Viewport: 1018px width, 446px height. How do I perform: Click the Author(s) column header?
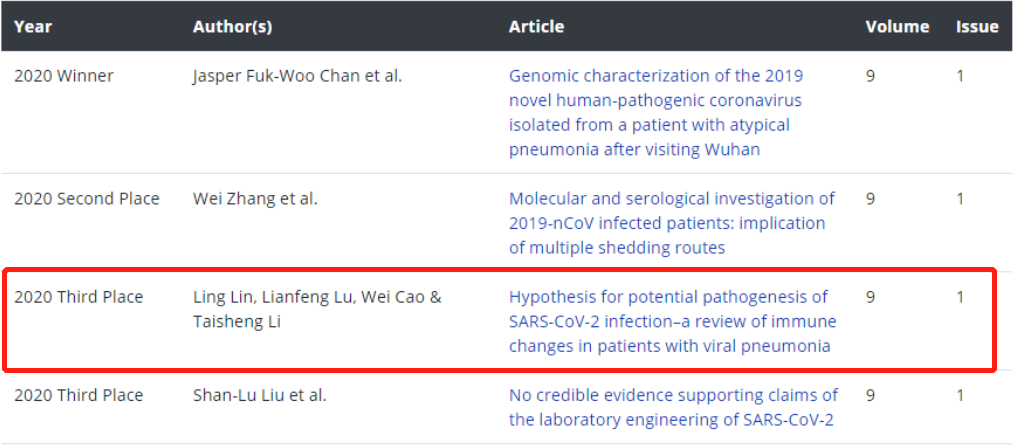coord(232,27)
